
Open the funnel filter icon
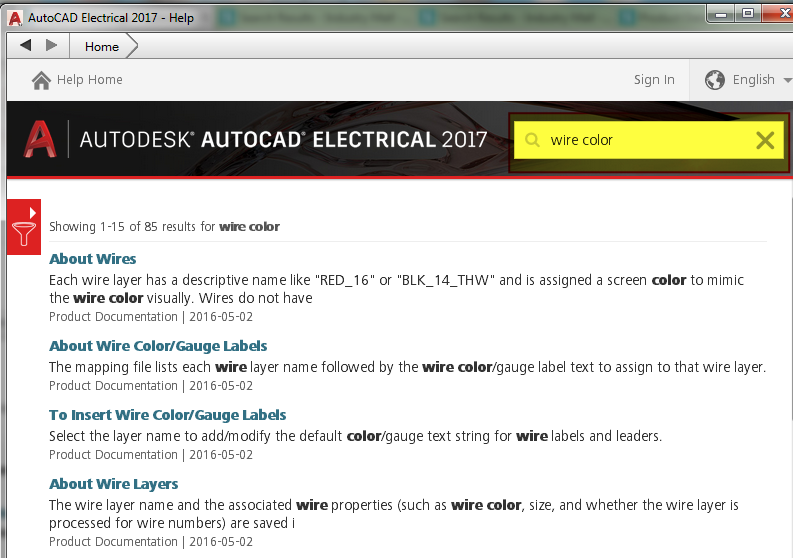point(24,234)
